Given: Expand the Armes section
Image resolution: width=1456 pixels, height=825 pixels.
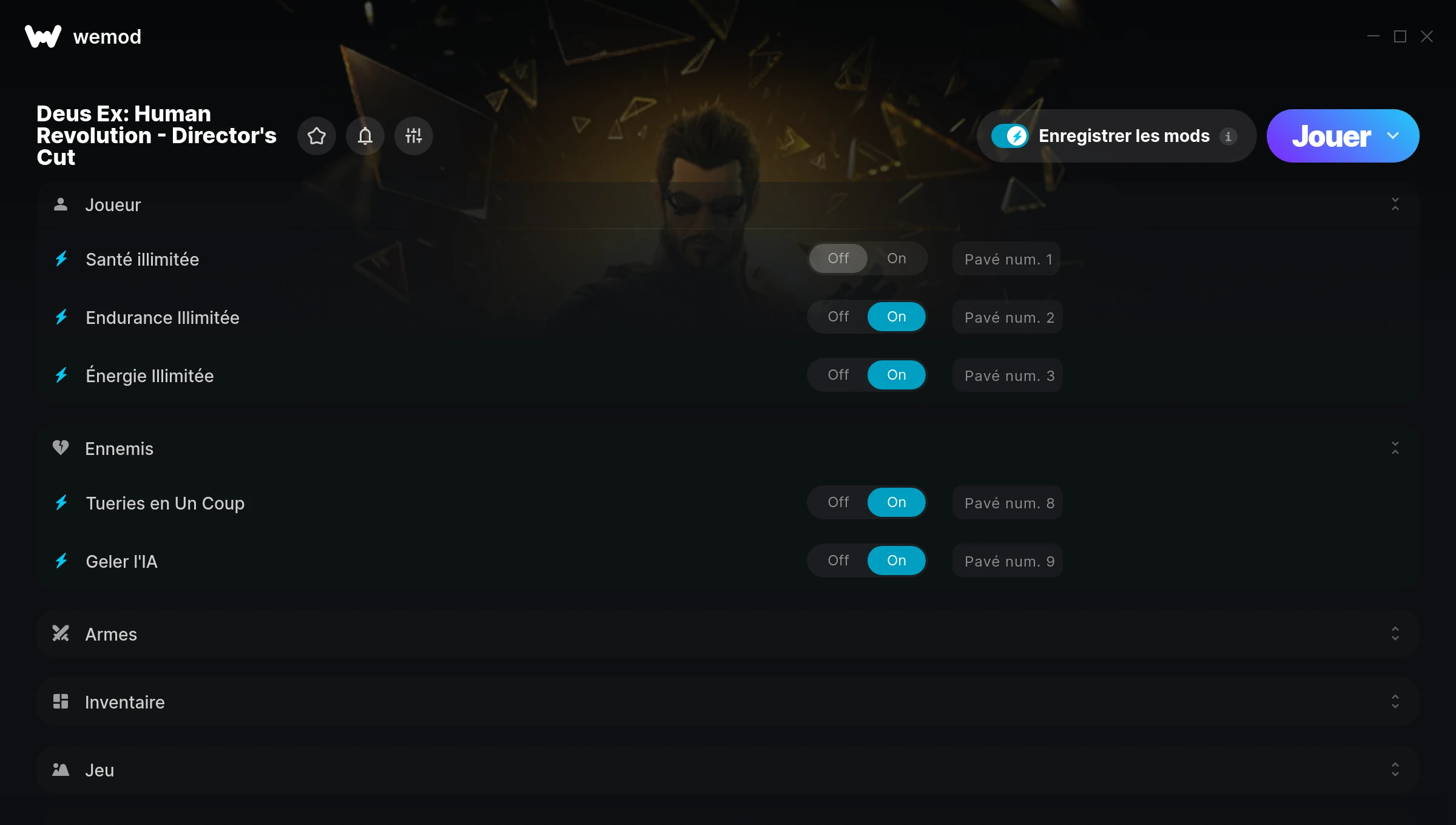Looking at the screenshot, I should coord(1395,633).
